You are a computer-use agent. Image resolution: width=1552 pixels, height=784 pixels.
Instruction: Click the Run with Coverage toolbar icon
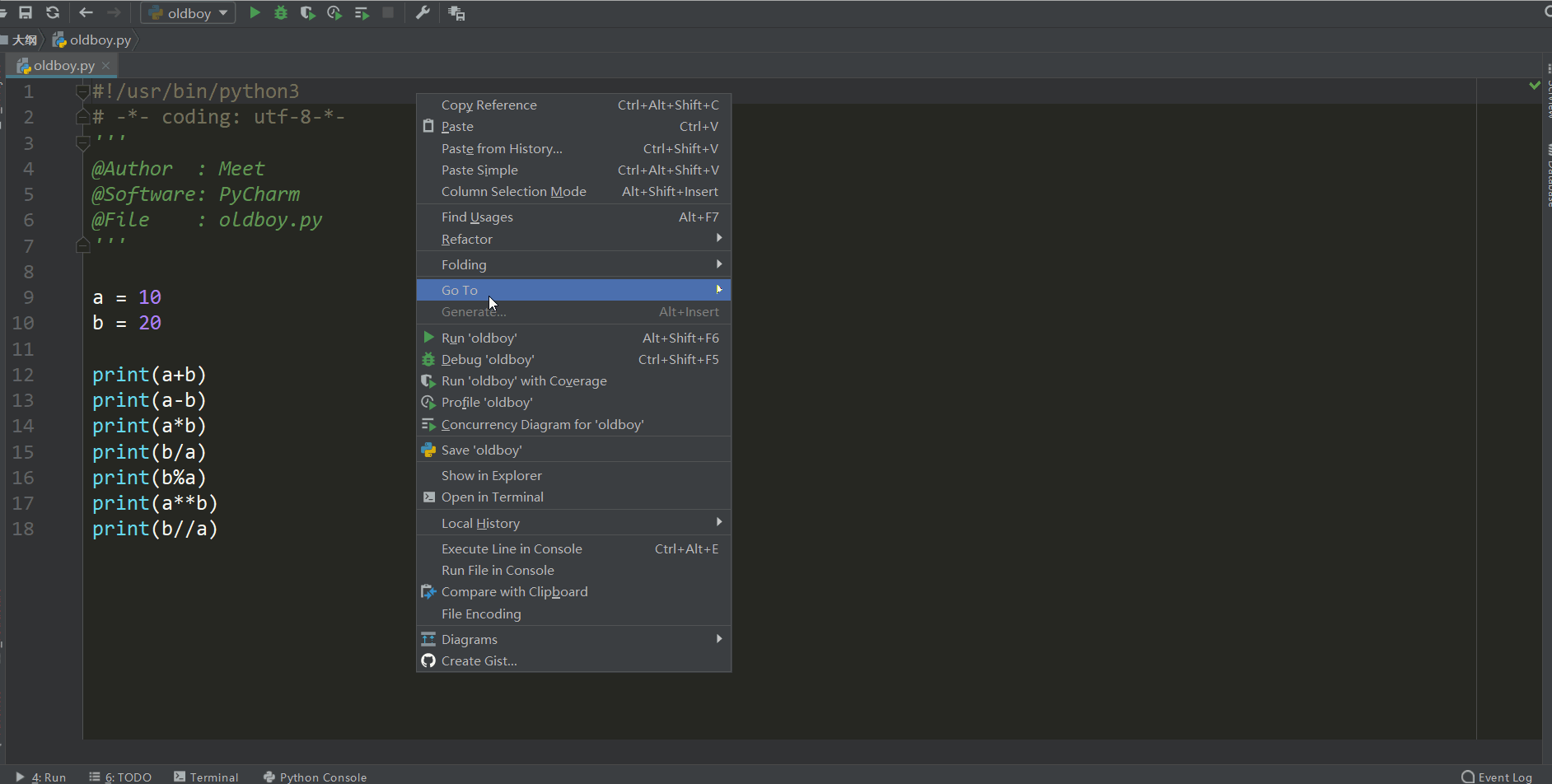click(307, 12)
